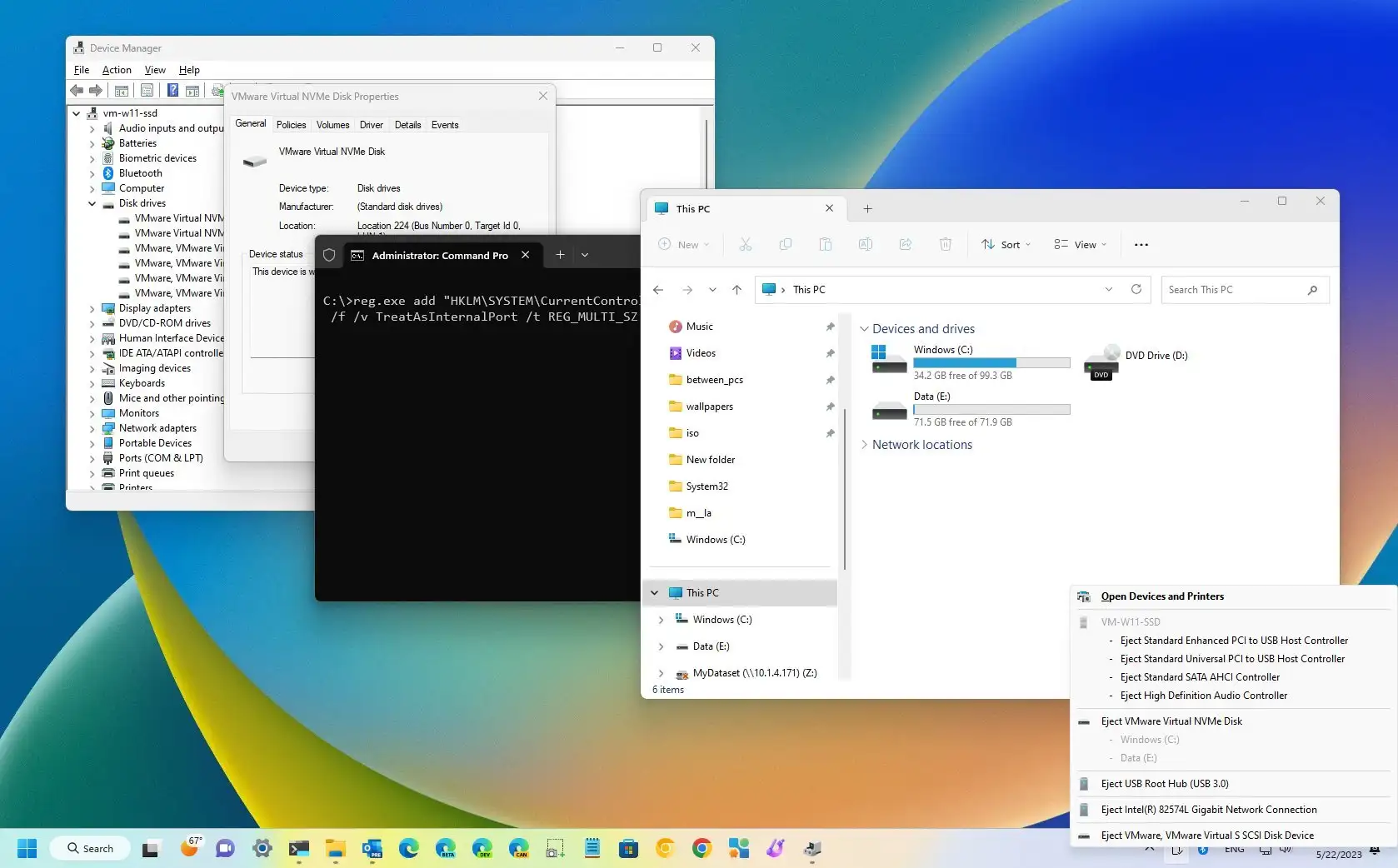Click the Refresh icon in File Explorer address bar
The image size is (1398, 868).
pyautogui.click(x=1136, y=289)
